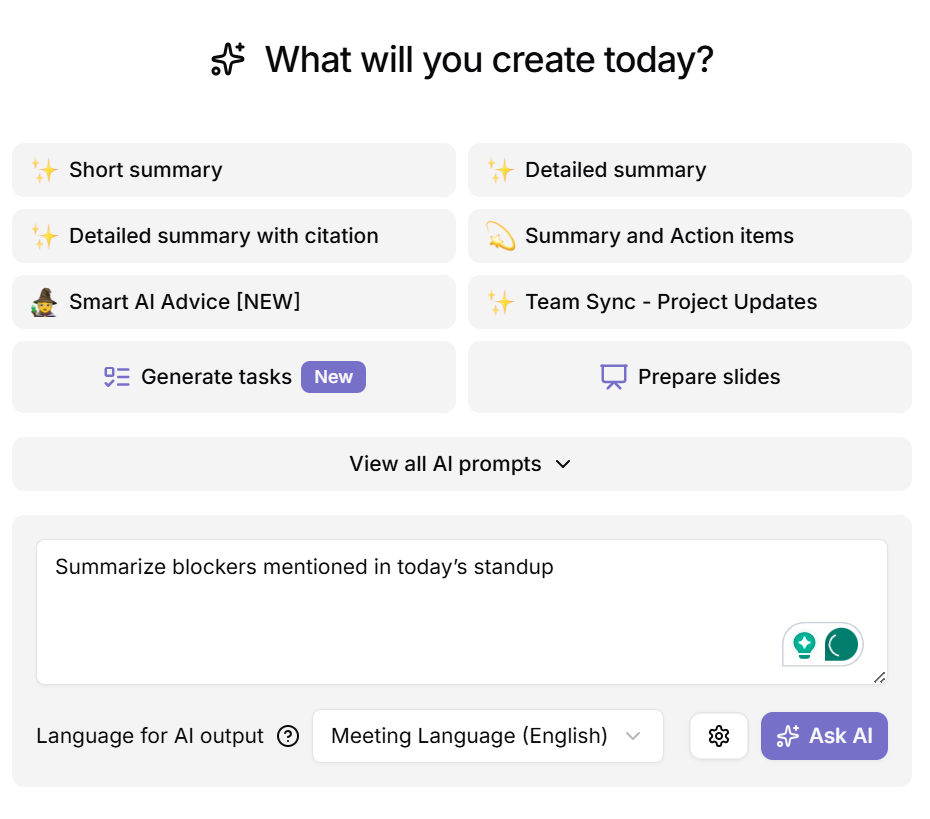
Task: Choose the Detailed summary prompt
Action: pos(690,170)
